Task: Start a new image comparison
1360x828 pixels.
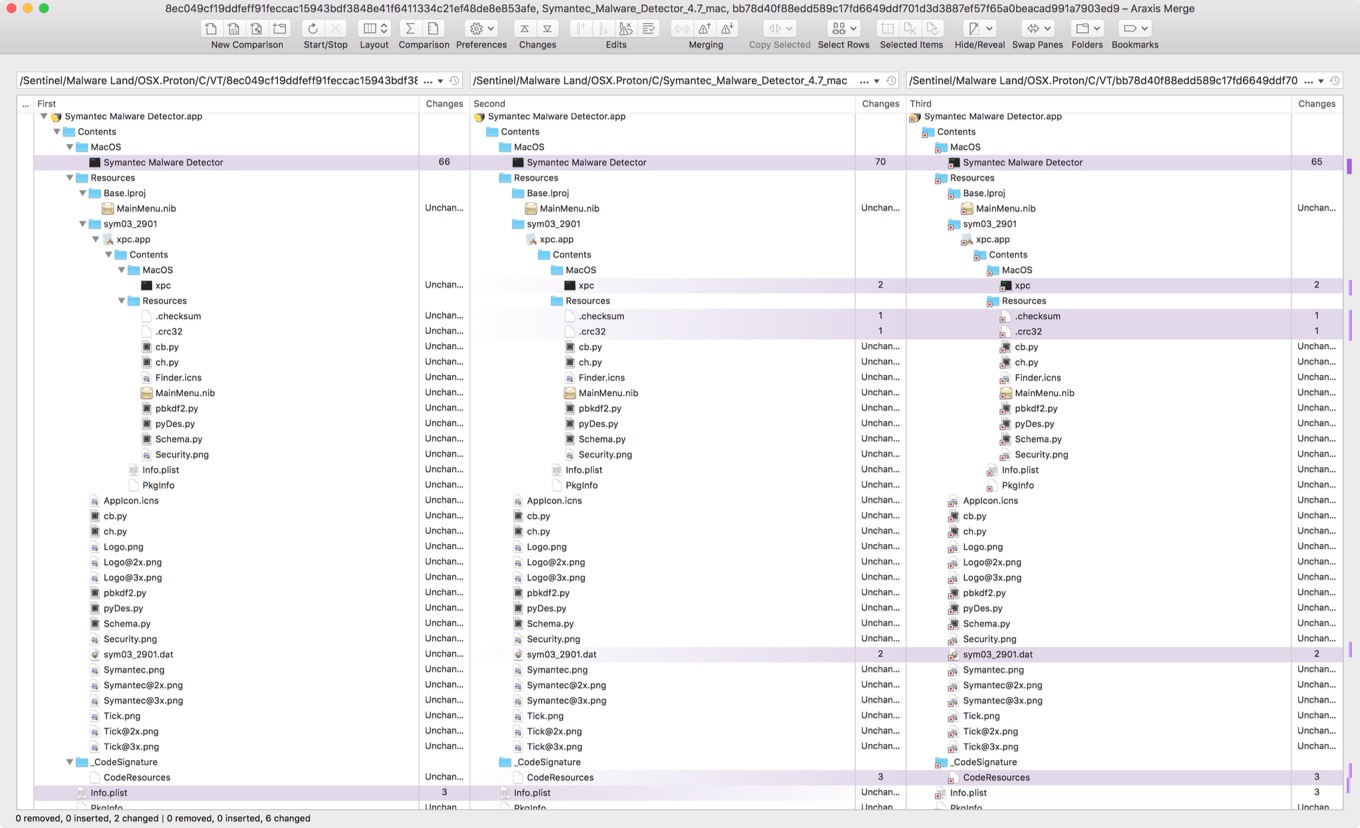Action: pyautogui.click(x=257, y=29)
